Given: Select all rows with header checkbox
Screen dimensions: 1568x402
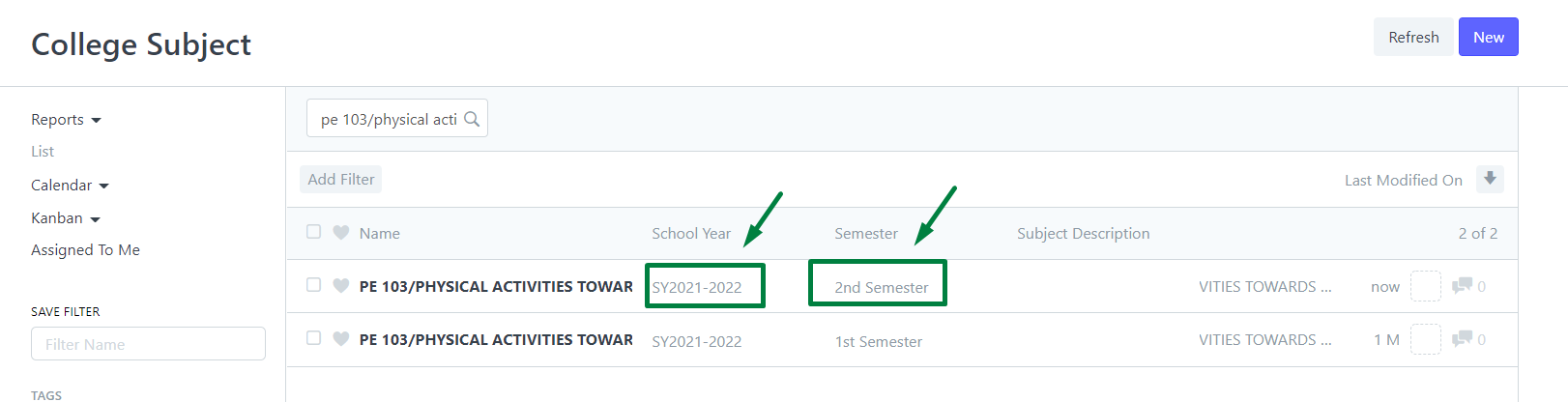Looking at the screenshot, I should [313, 232].
